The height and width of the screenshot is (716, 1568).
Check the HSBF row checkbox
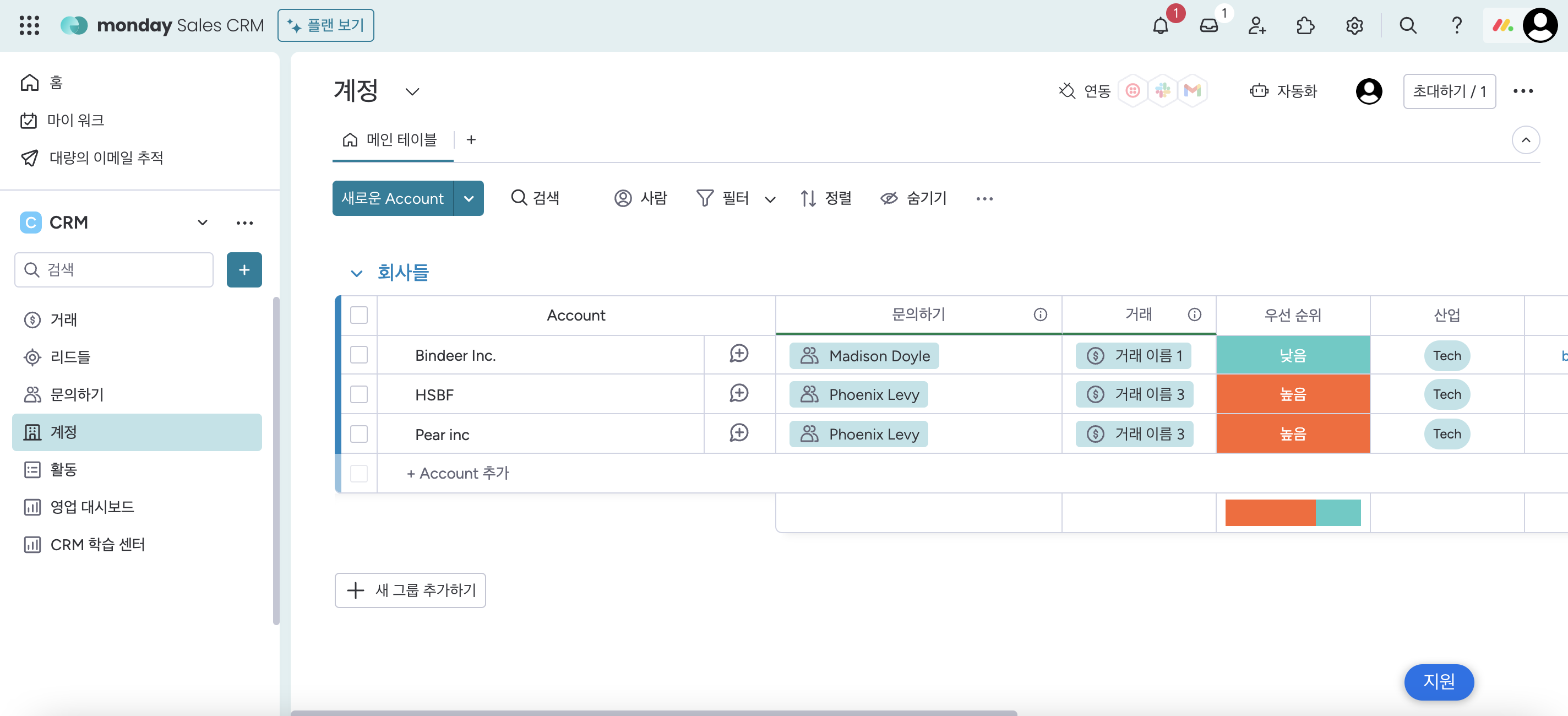(359, 394)
